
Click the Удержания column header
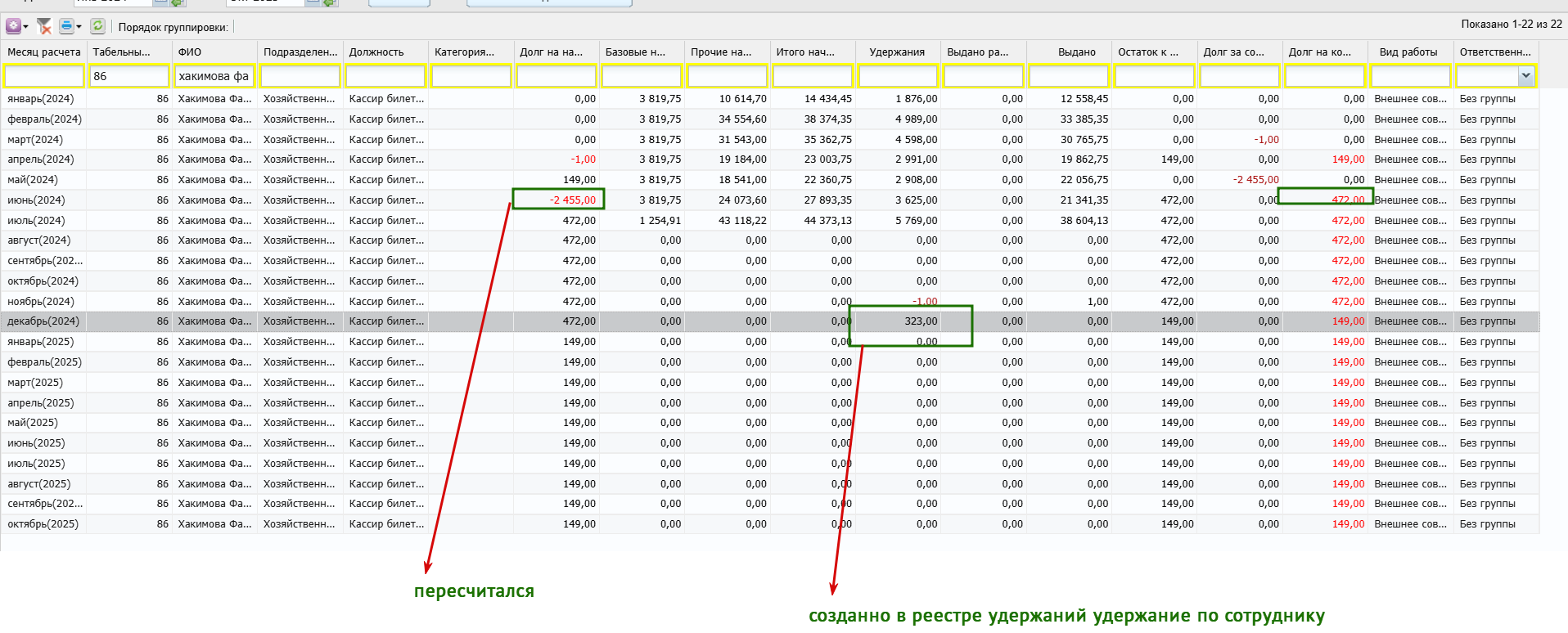click(897, 52)
